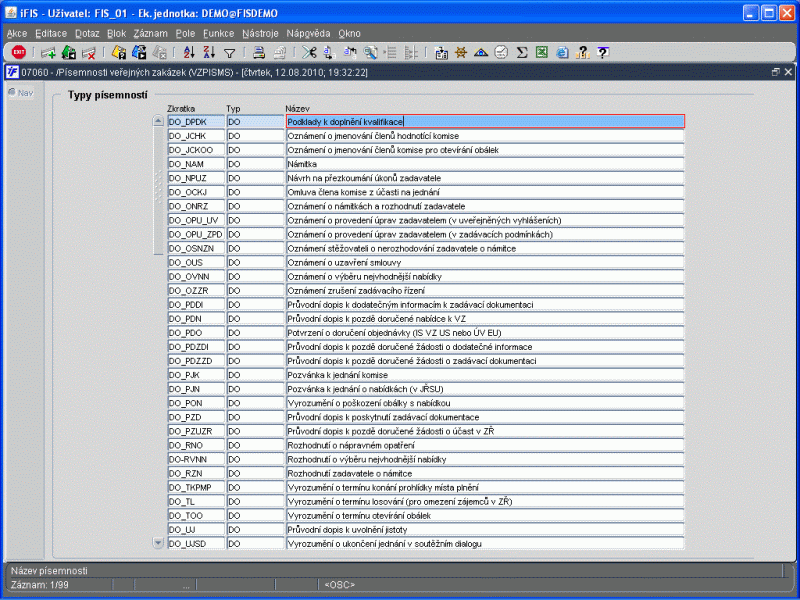The image size is (800, 600).
Task: Open the Dotaz menu
Action: click(87, 34)
